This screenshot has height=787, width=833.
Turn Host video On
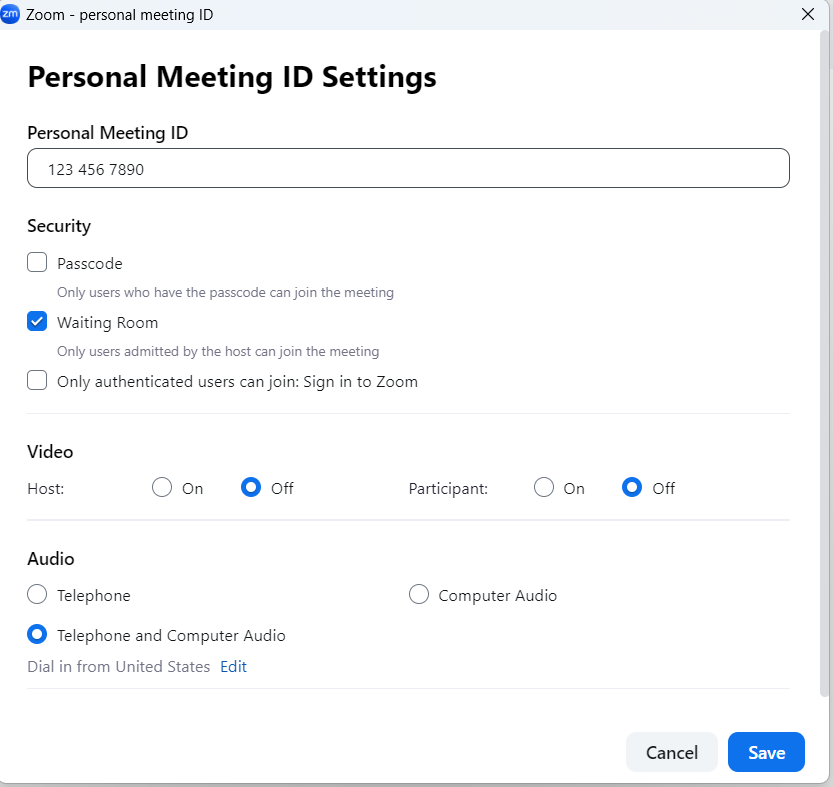(x=162, y=487)
